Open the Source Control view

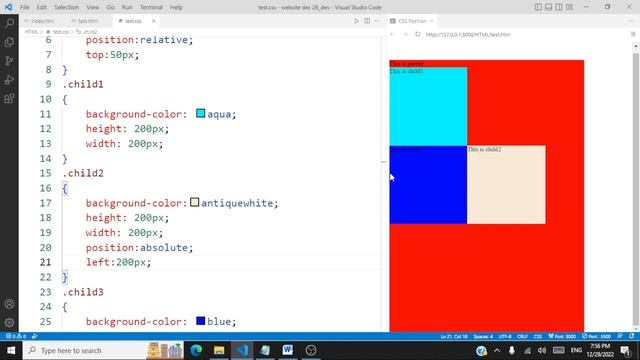tap(9, 61)
